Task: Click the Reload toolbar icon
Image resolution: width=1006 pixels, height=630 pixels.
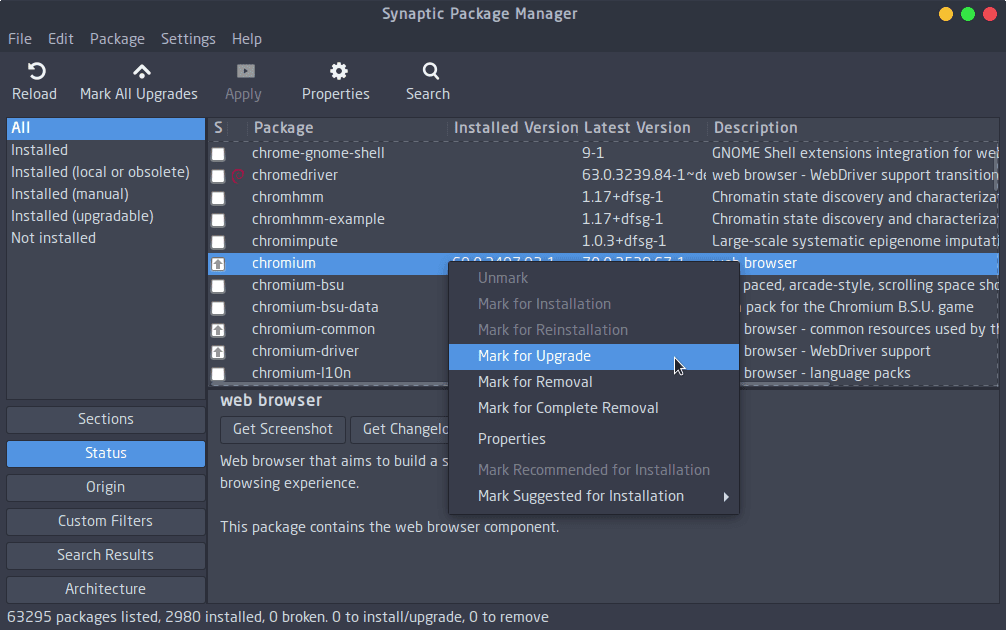Action: [x=36, y=71]
